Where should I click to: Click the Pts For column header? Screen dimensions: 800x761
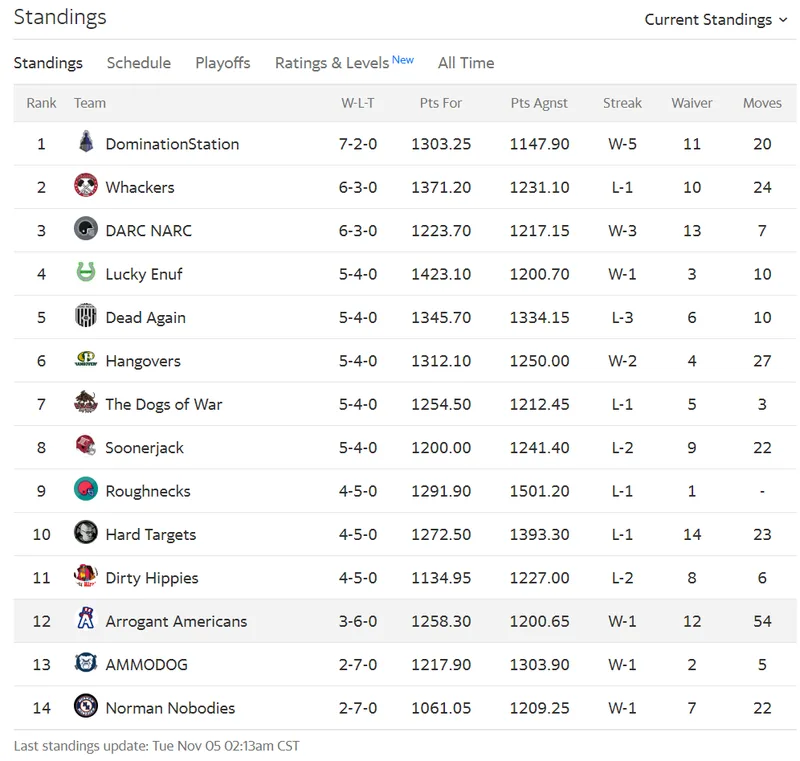(x=441, y=103)
